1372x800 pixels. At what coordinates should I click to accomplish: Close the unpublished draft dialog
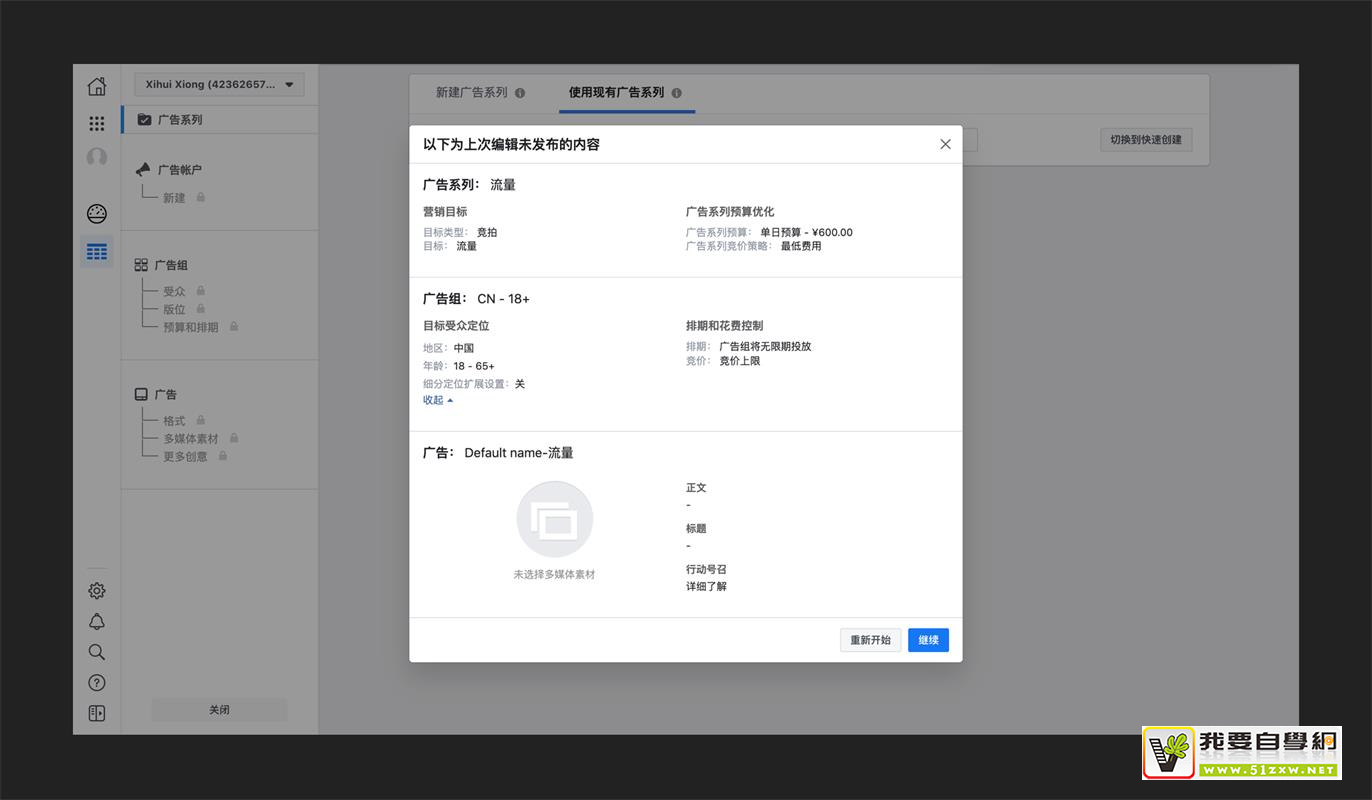coord(945,144)
